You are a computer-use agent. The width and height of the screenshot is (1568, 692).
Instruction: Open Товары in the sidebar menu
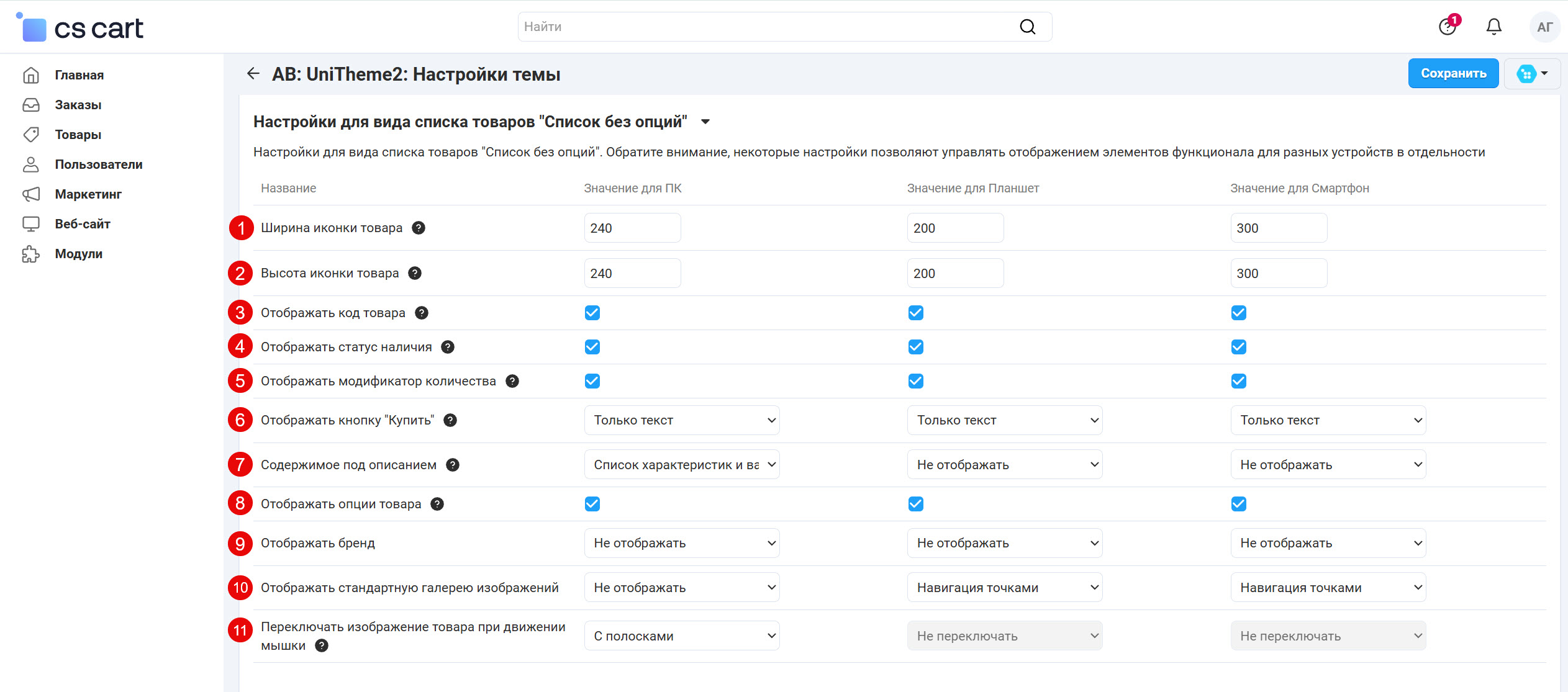click(78, 135)
